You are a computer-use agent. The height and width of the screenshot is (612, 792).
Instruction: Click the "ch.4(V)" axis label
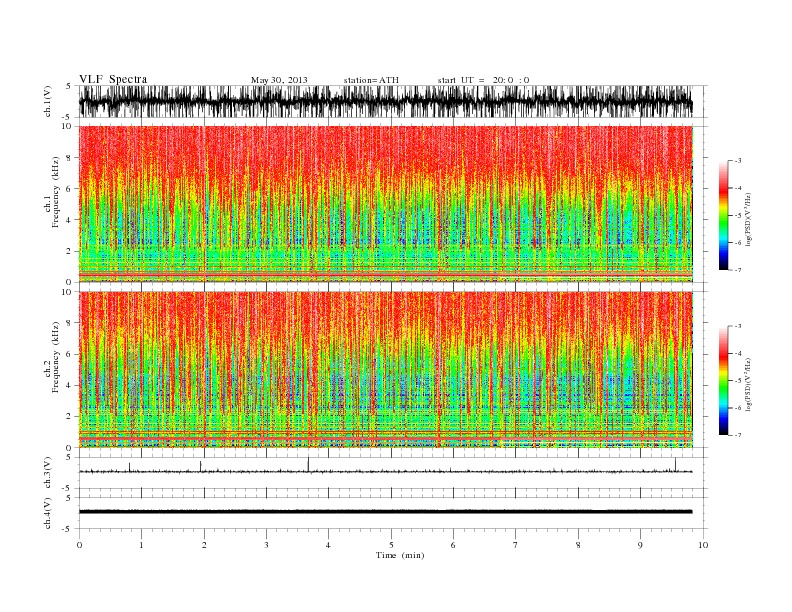coord(47,513)
